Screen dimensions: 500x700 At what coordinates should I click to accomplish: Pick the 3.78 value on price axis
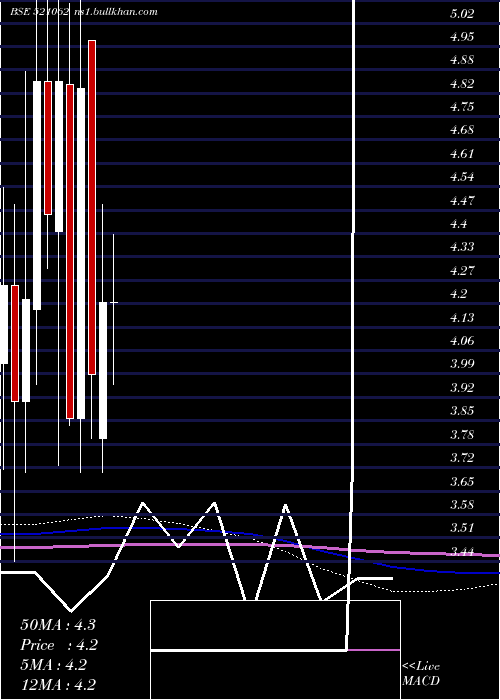coord(462,434)
